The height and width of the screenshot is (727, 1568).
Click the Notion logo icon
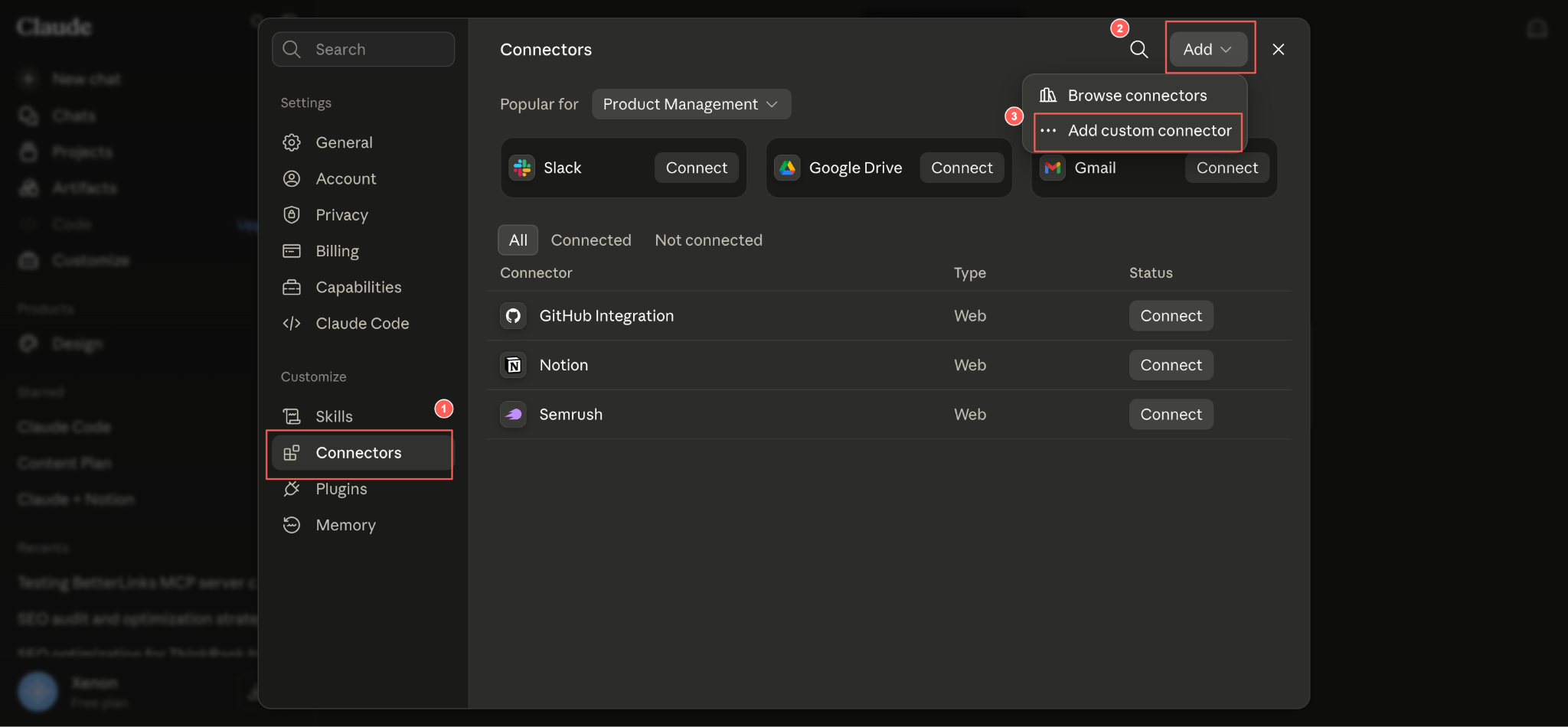513,365
